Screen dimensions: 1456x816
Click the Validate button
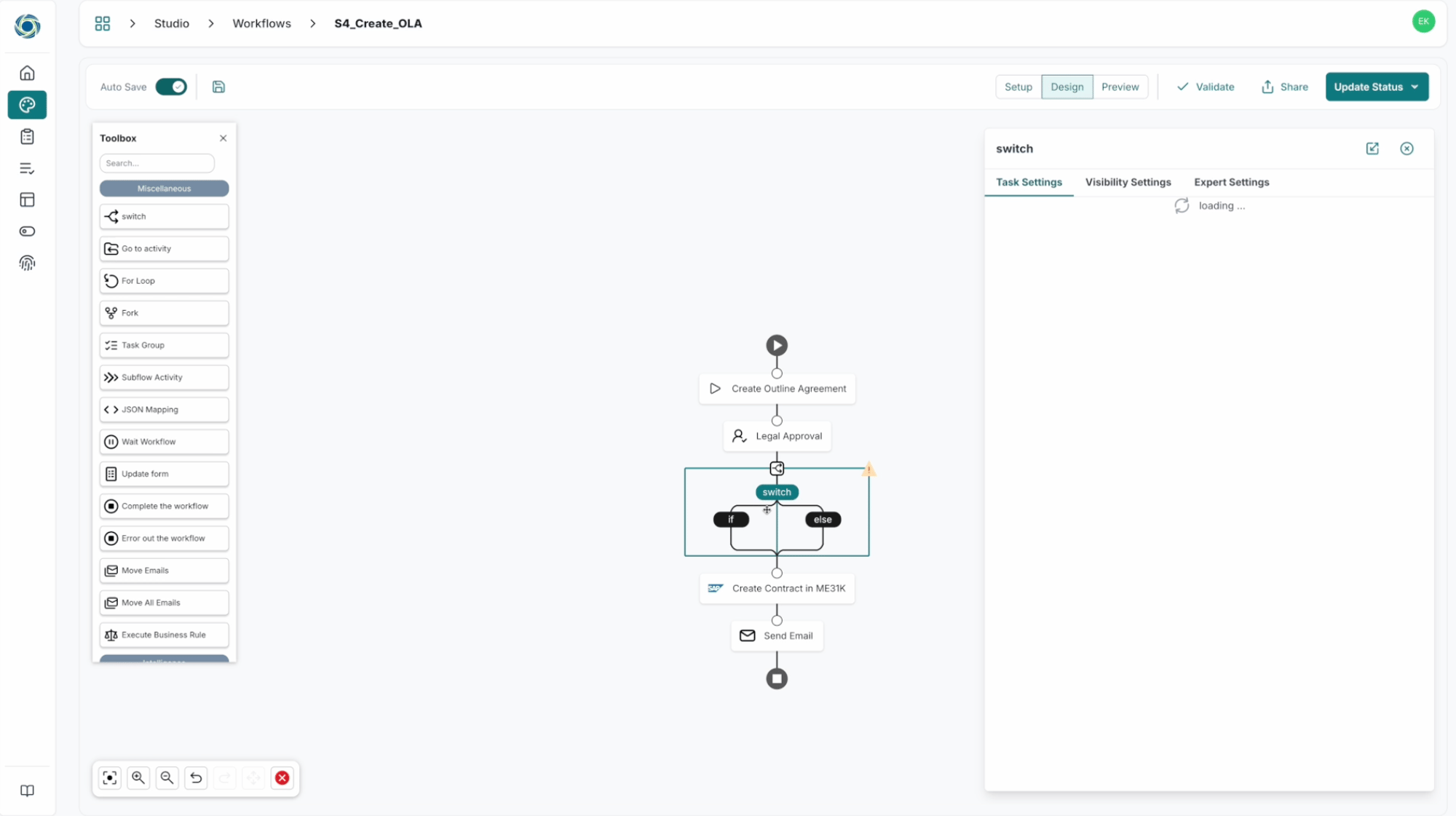[1206, 87]
